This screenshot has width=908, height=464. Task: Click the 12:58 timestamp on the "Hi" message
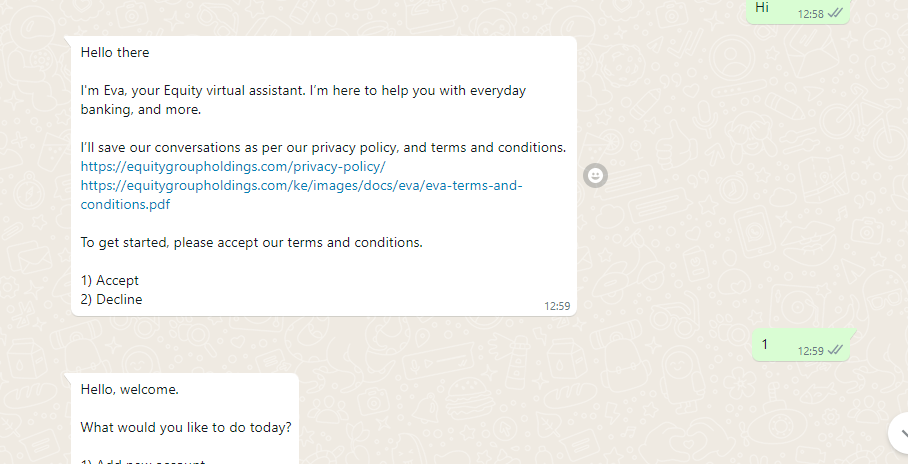(811, 14)
